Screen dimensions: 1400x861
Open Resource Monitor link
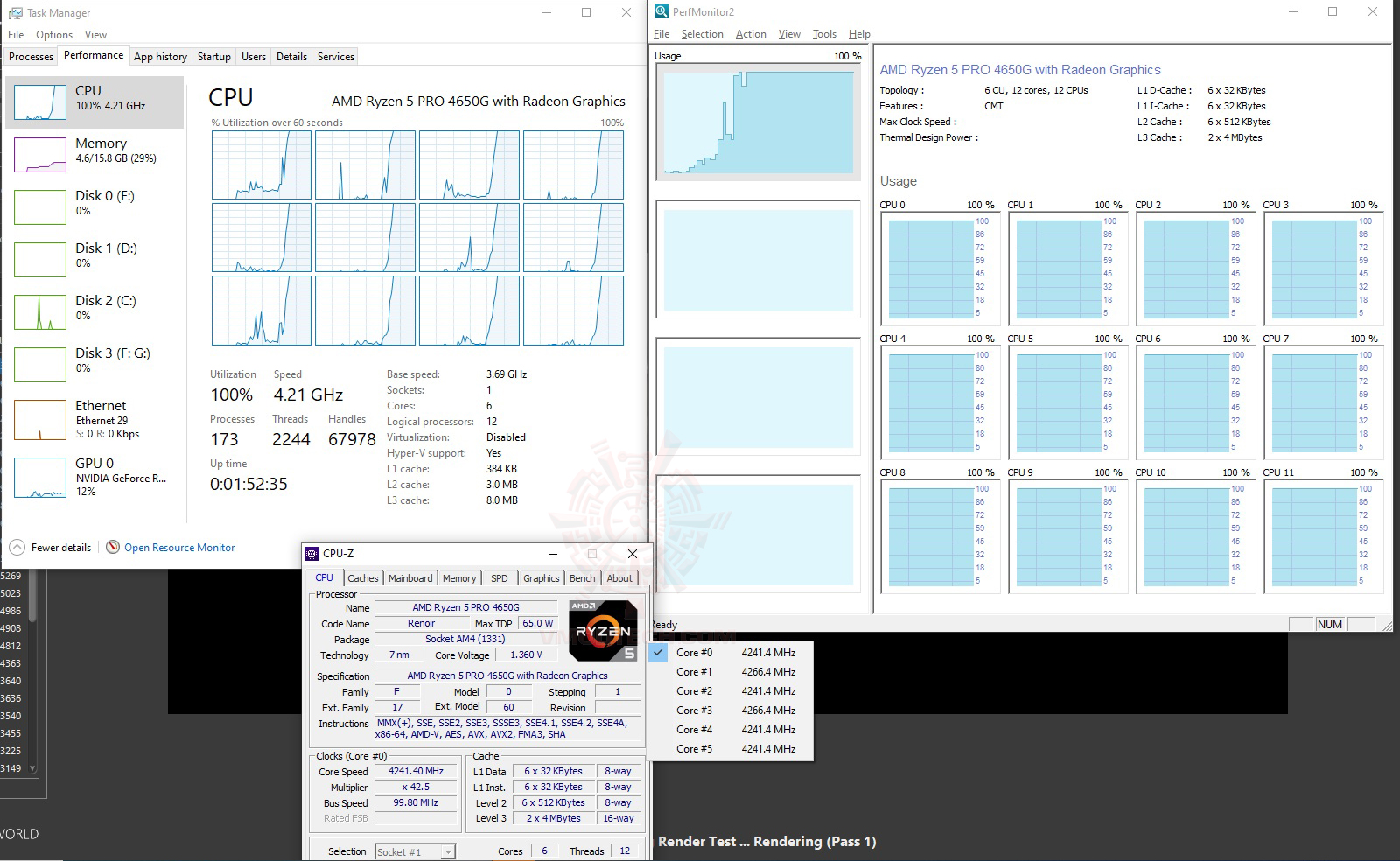pos(179,548)
